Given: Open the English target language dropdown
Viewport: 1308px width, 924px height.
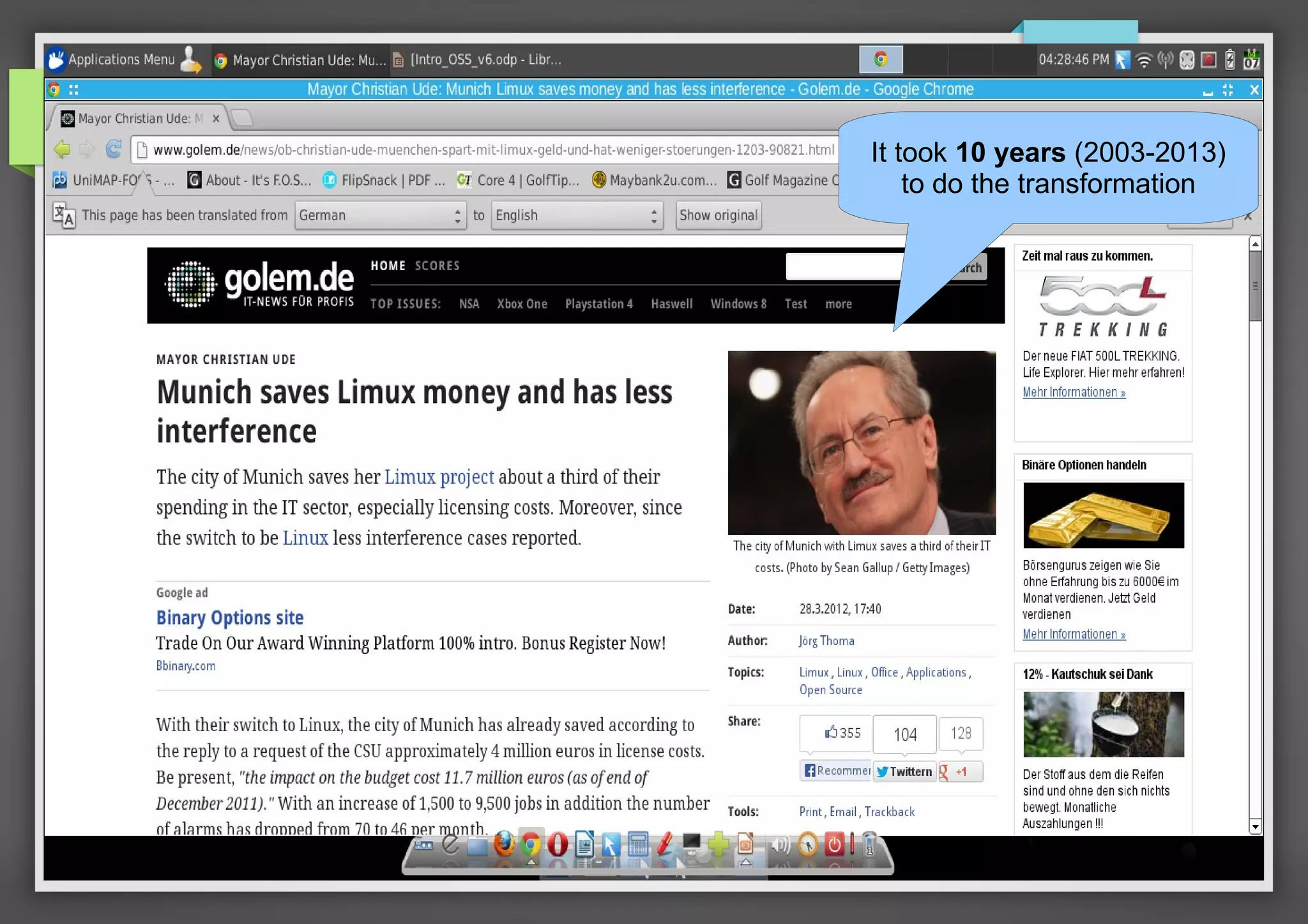Looking at the screenshot, I should coord(576,215).
